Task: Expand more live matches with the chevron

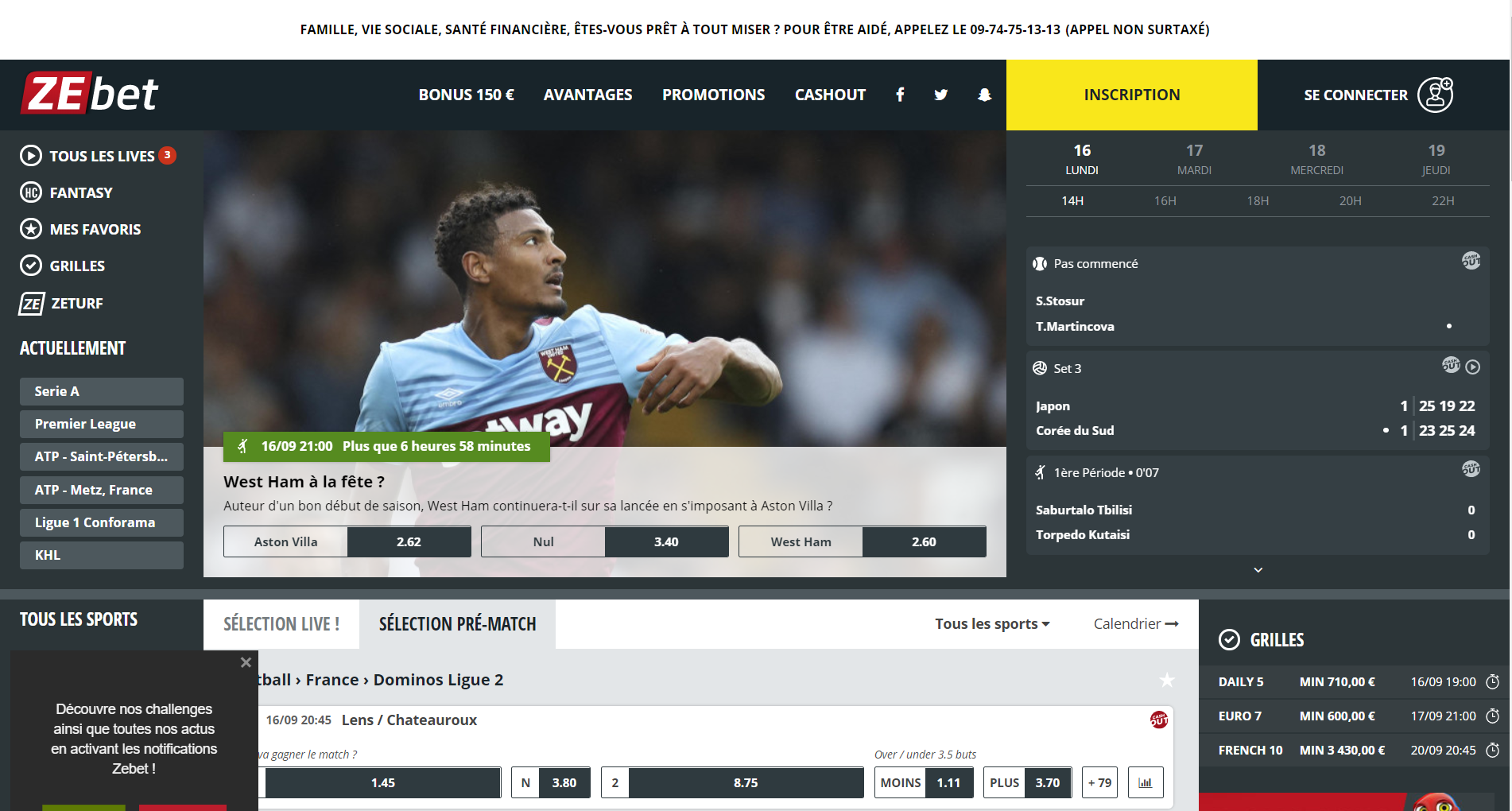Action: coord(1258,569)
